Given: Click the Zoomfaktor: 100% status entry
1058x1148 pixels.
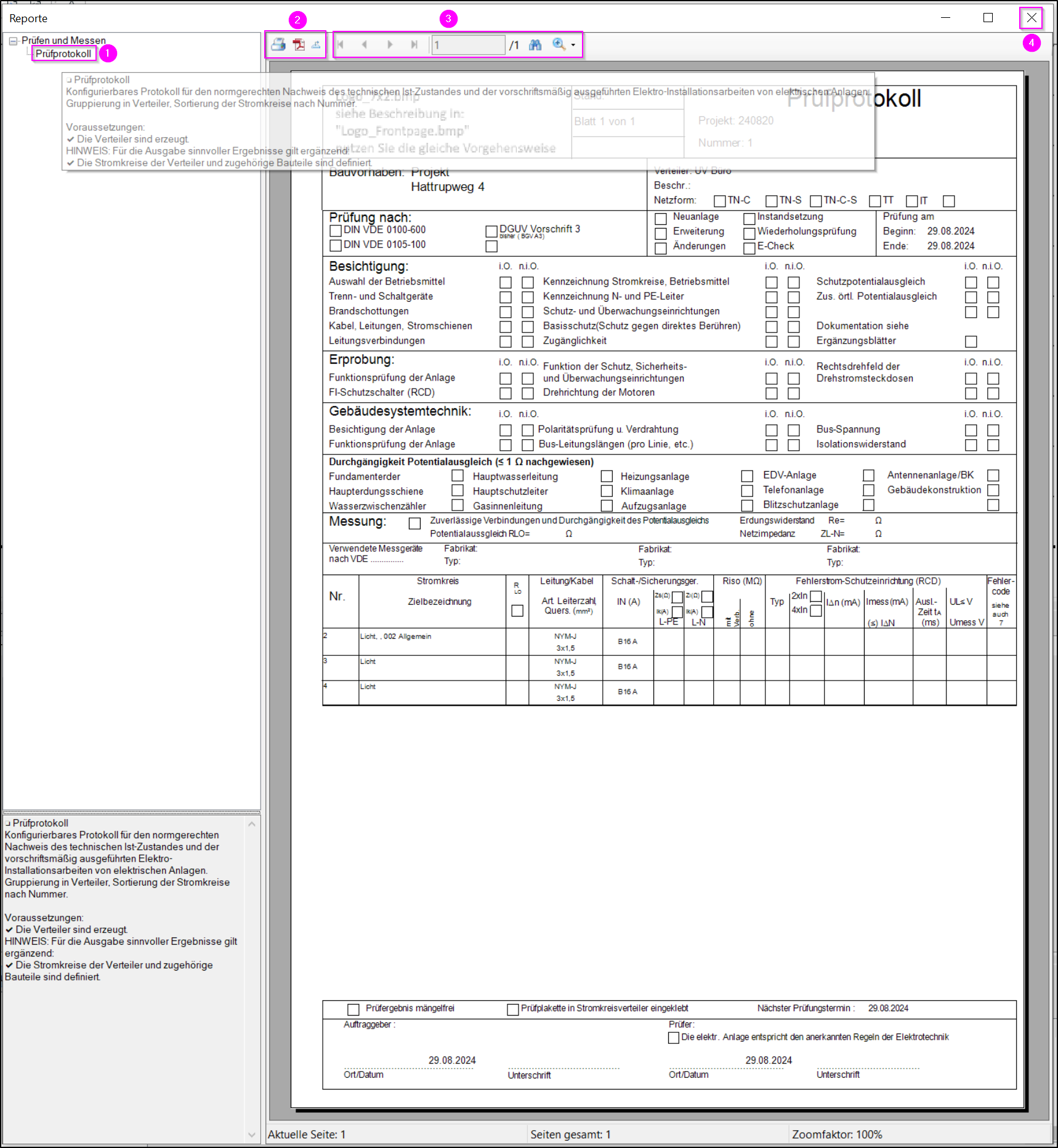Looking at the screenshot, I should click(837, 1134).
